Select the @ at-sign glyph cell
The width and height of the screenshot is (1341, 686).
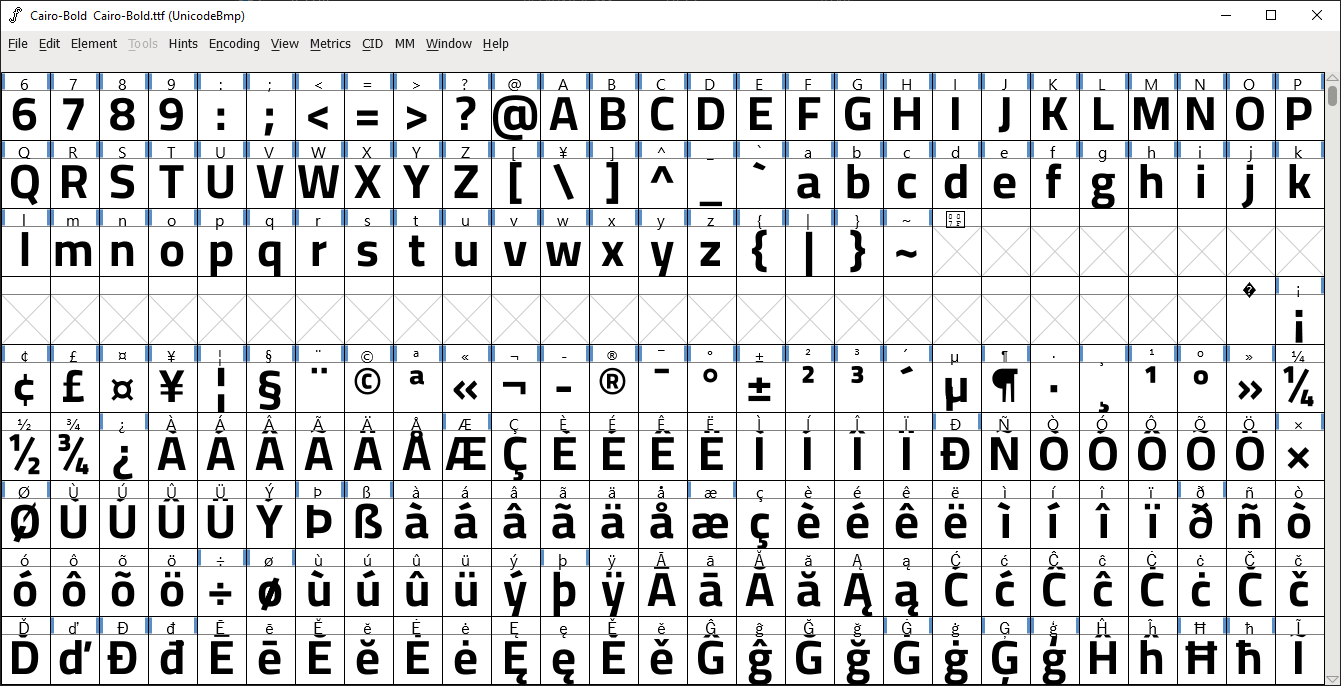[514, 117]
